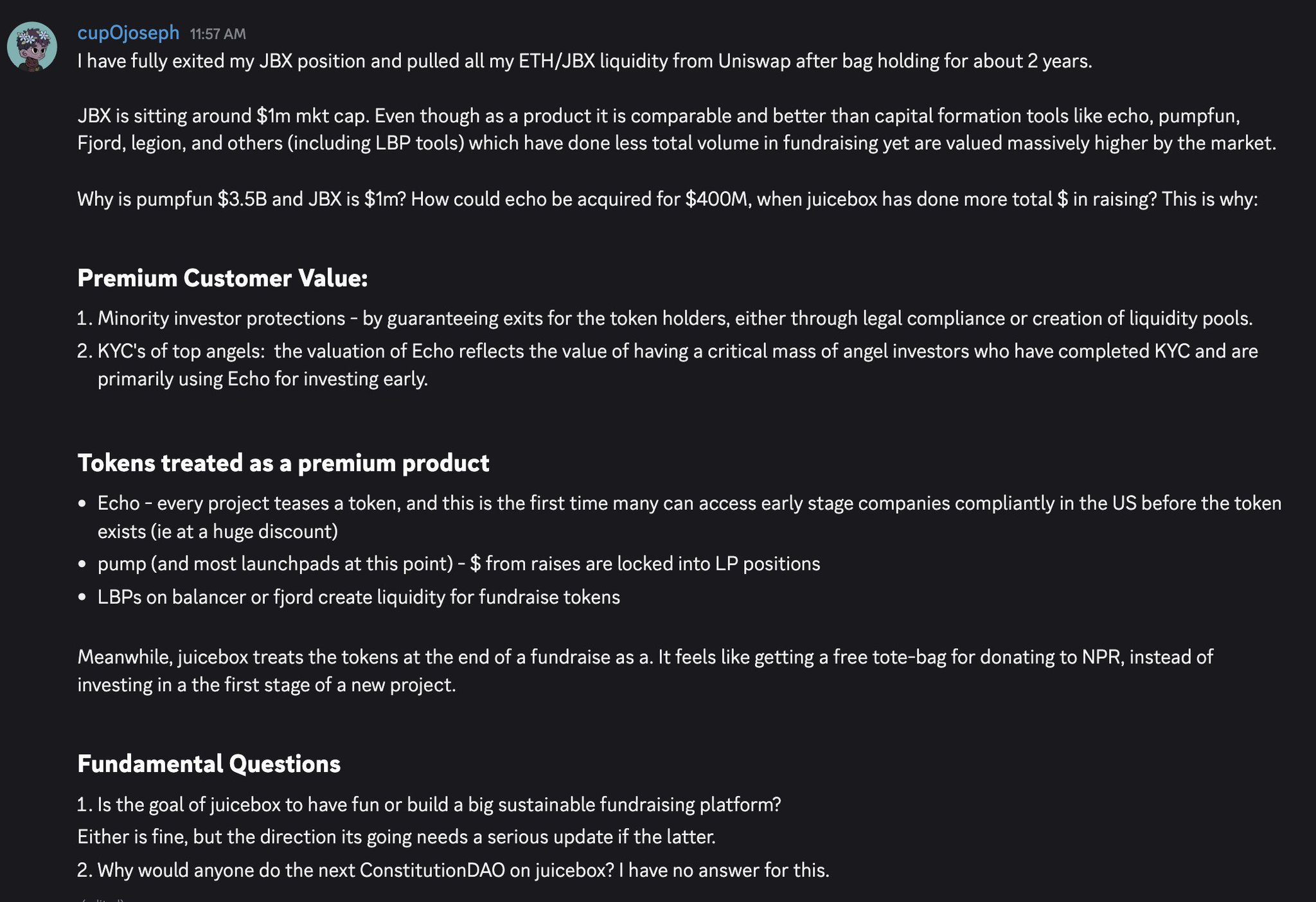Click the "LBPs on balancer or fjord" bullet
The height and width of the screenshot is (902, 1316).
[x=359, y=597]
